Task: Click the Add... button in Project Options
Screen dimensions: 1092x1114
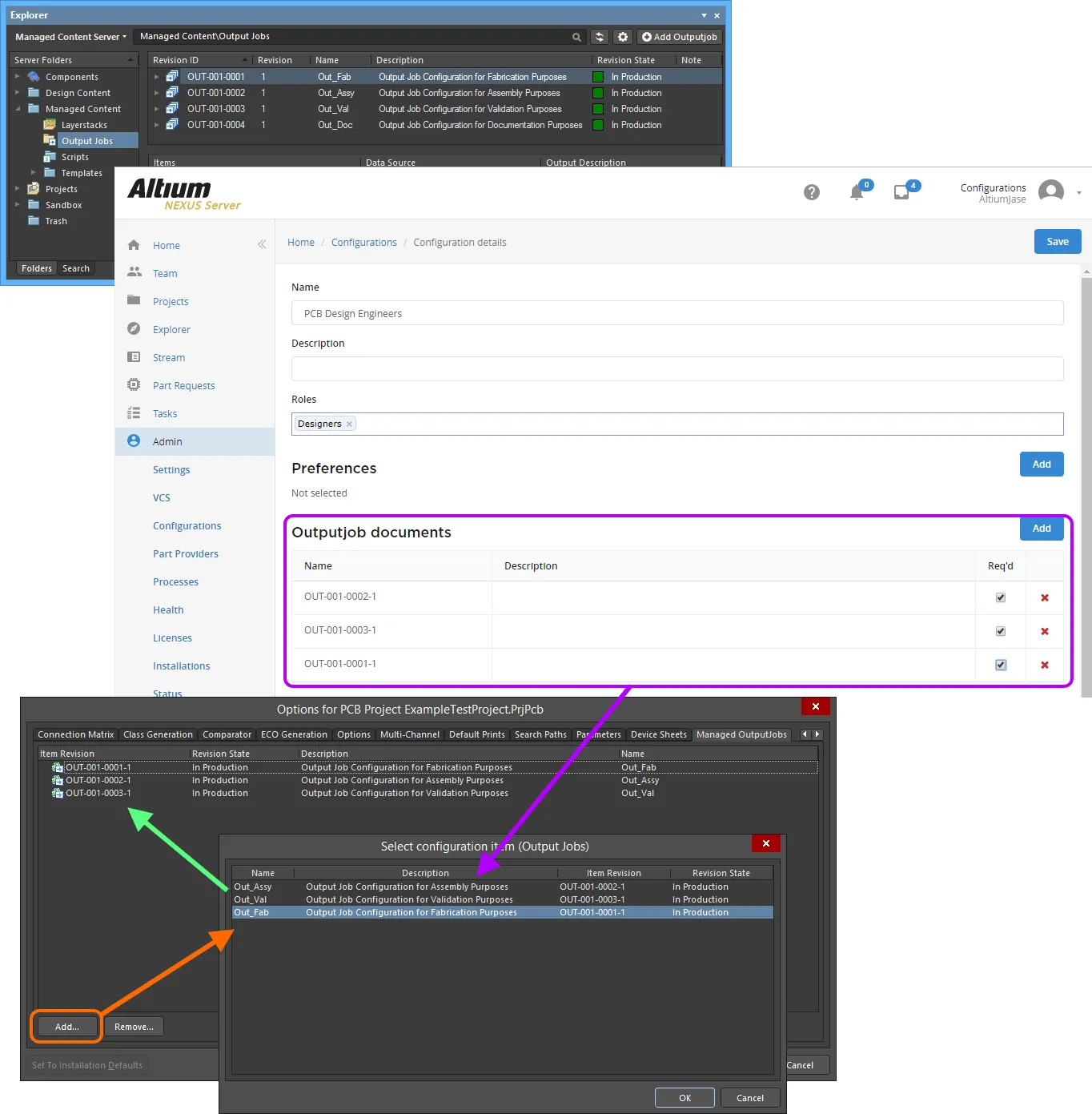Action: tap(66, 1027)
